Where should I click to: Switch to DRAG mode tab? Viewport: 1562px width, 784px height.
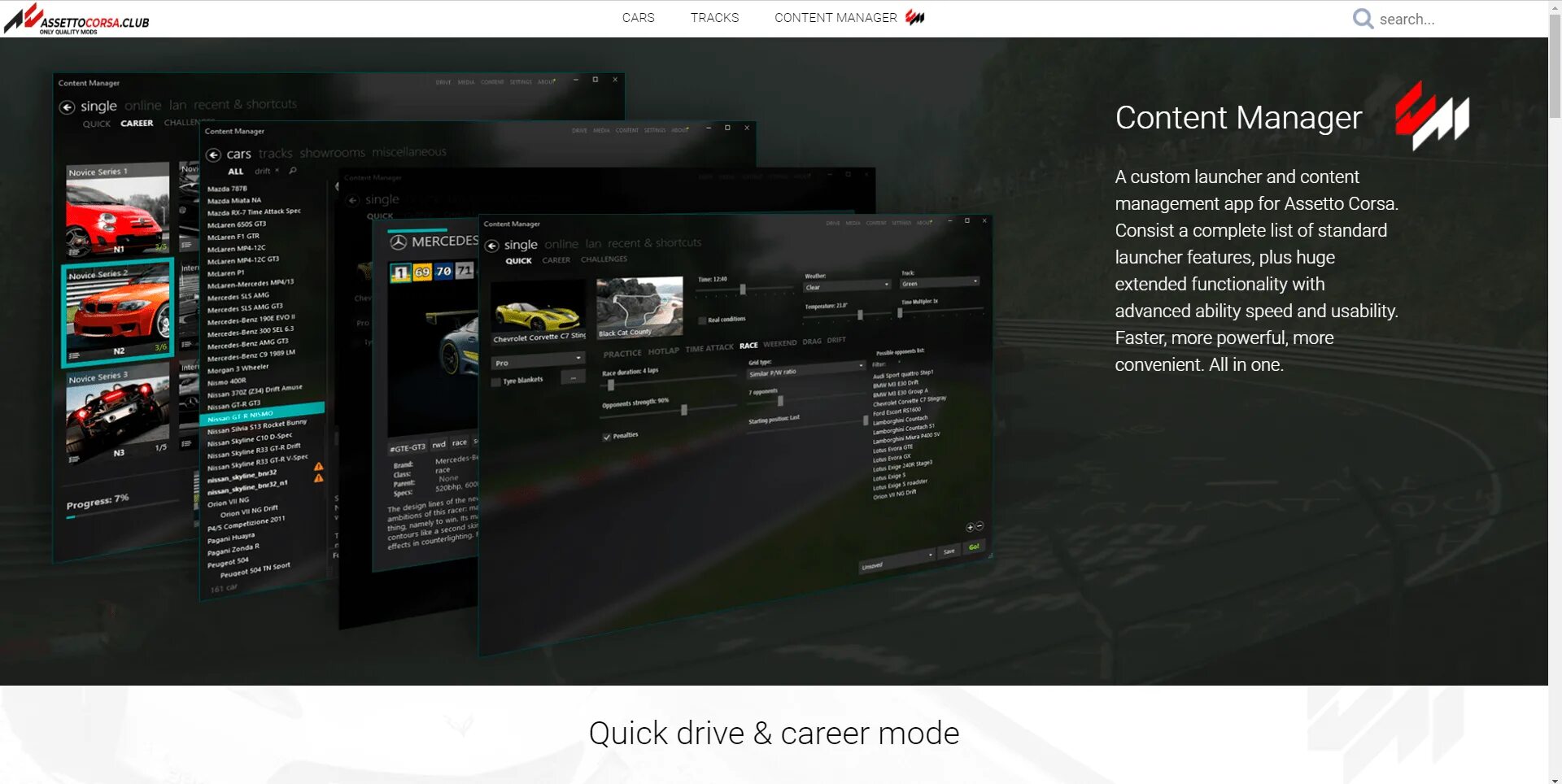point(812,342)
